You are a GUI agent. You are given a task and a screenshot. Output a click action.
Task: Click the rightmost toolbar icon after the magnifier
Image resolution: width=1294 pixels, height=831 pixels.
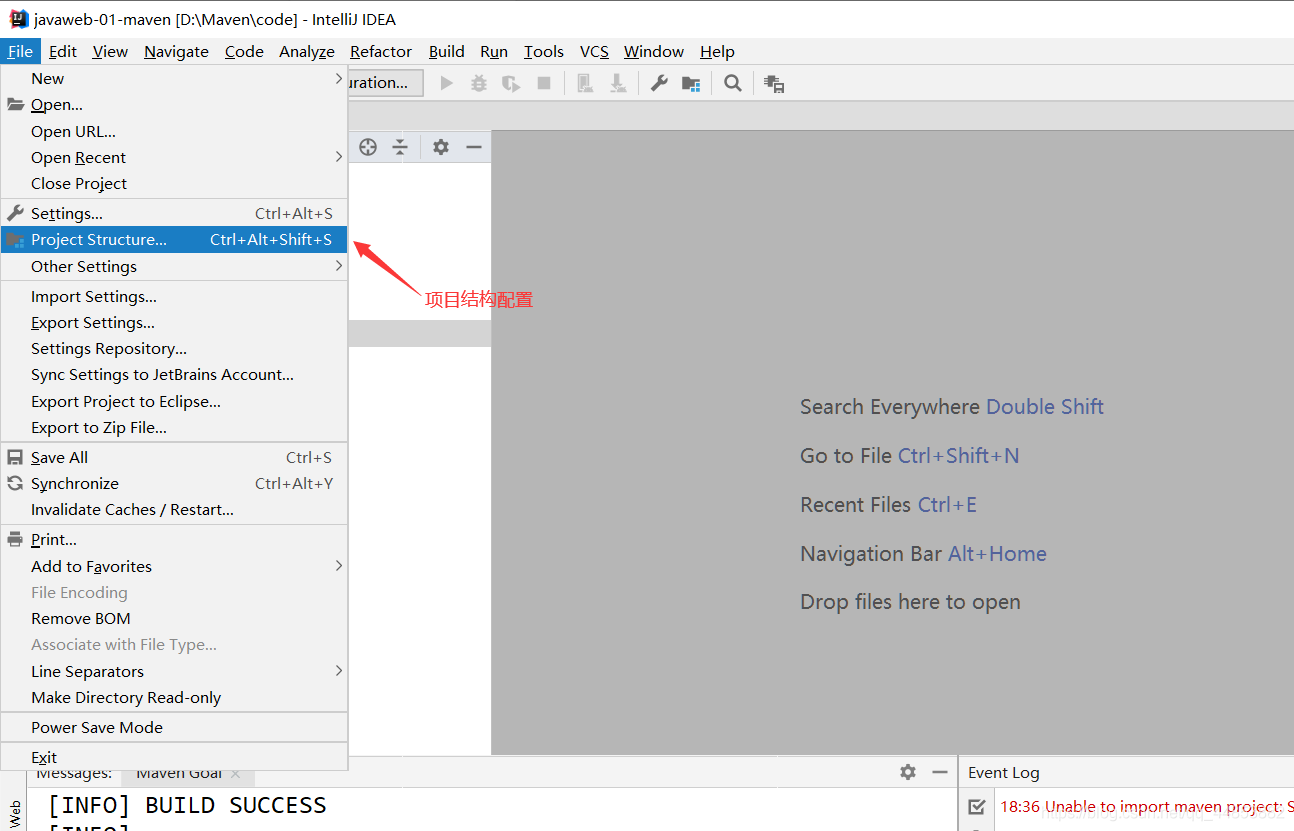[x=774, y=84]
